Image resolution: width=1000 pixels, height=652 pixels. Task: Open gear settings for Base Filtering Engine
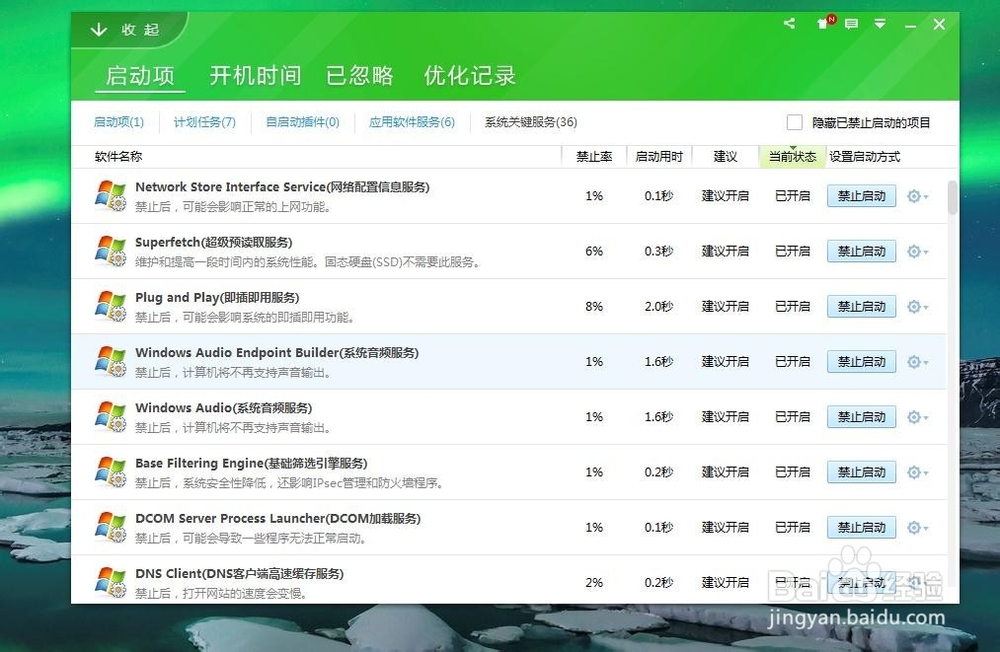coord(917,473)
